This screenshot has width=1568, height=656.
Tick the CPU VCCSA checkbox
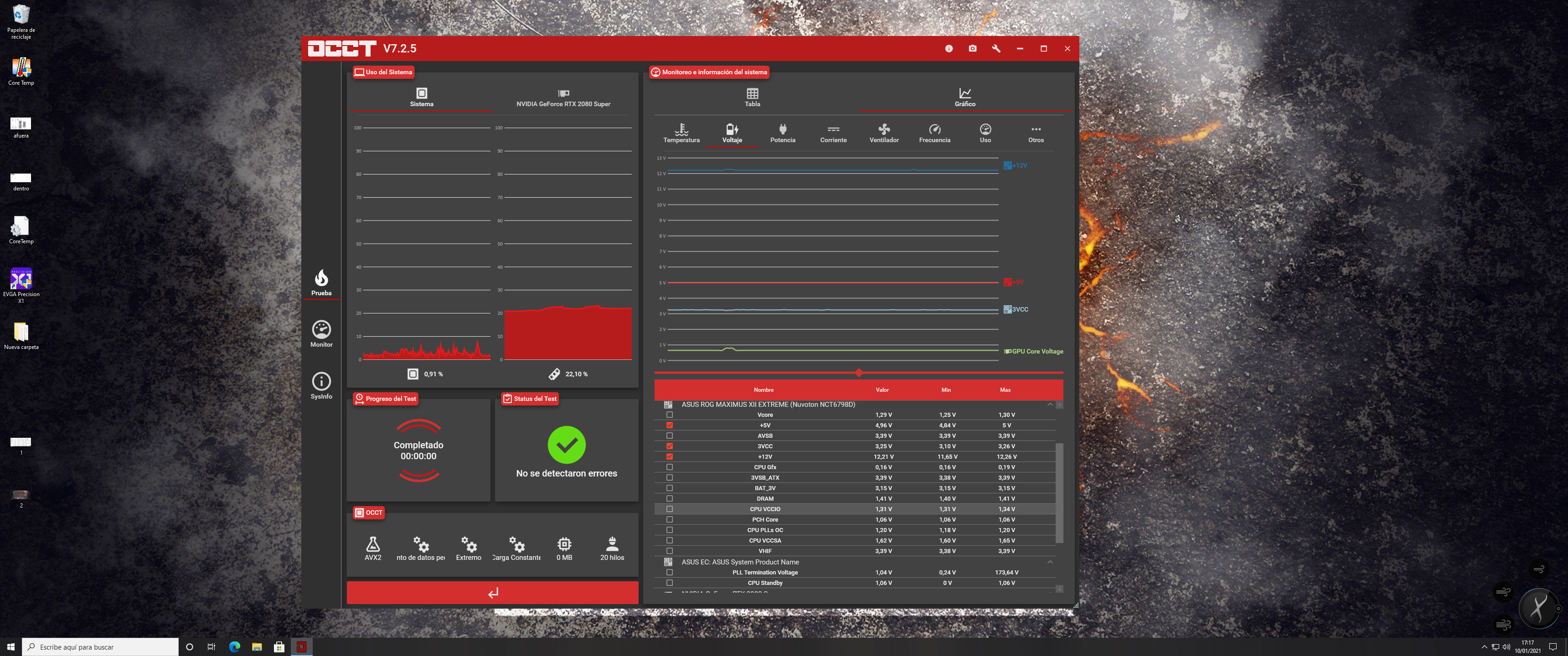pyautogui.click(x=670, y=540)
